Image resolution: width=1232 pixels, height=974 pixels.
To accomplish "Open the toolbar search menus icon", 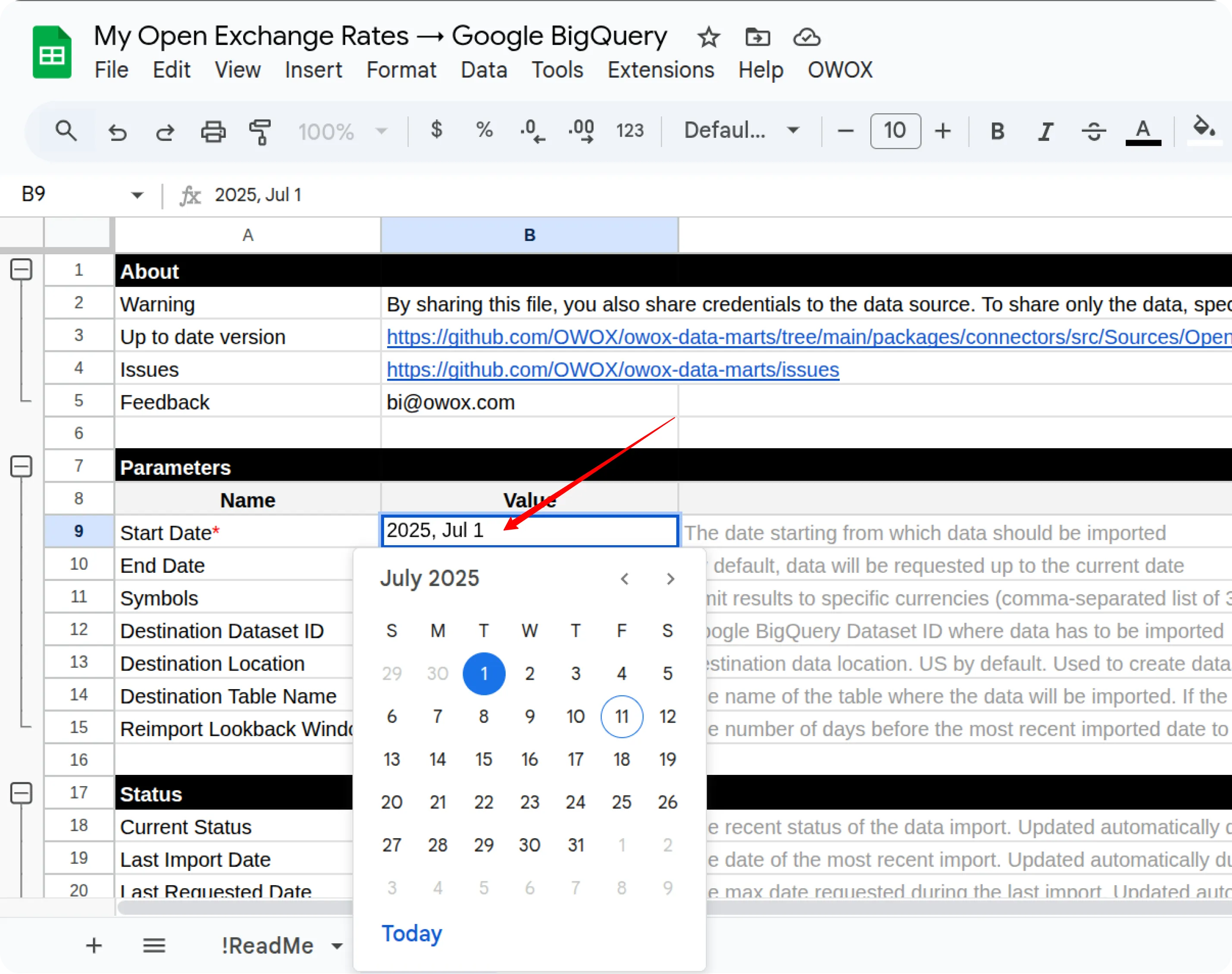I will [66, 131].
